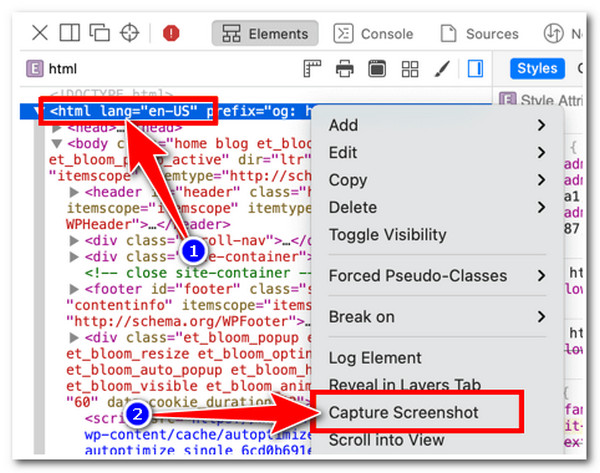The width and height of the screenshot is (600, 473).
Task: Open the Sources tab
Action: coord(480,34)
